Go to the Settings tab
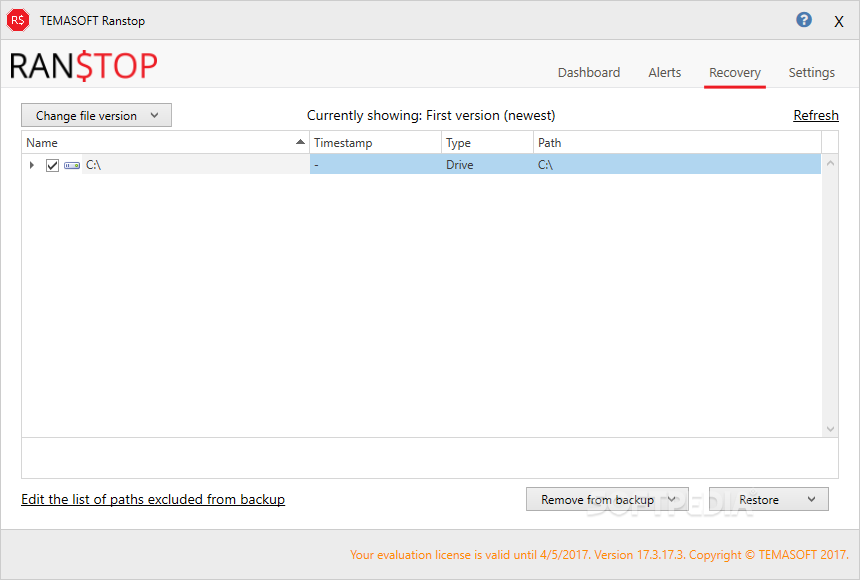The width and height of the screenshot is (860, 580). click(812, 72)
